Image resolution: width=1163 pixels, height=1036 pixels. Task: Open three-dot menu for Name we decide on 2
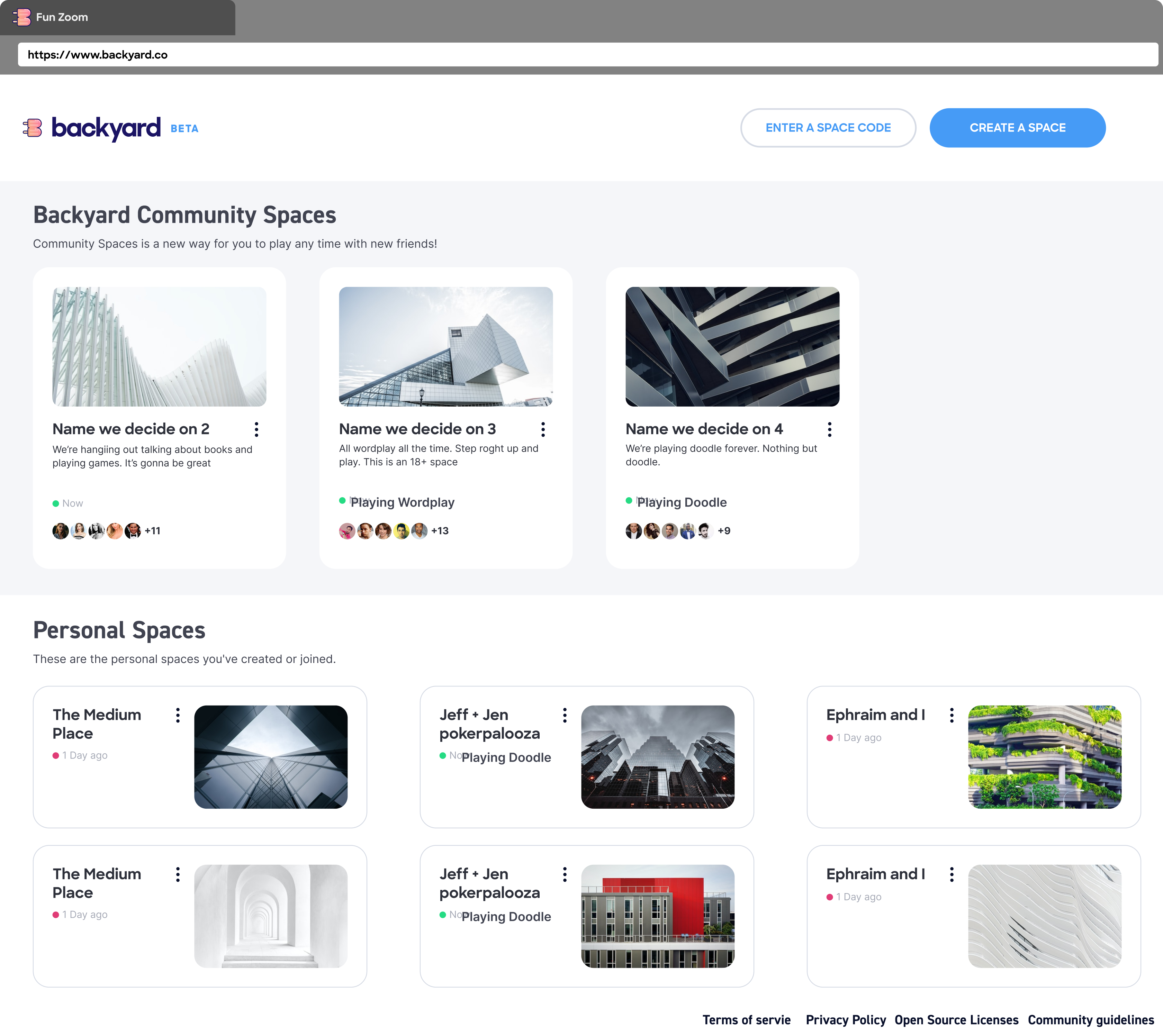257,429
